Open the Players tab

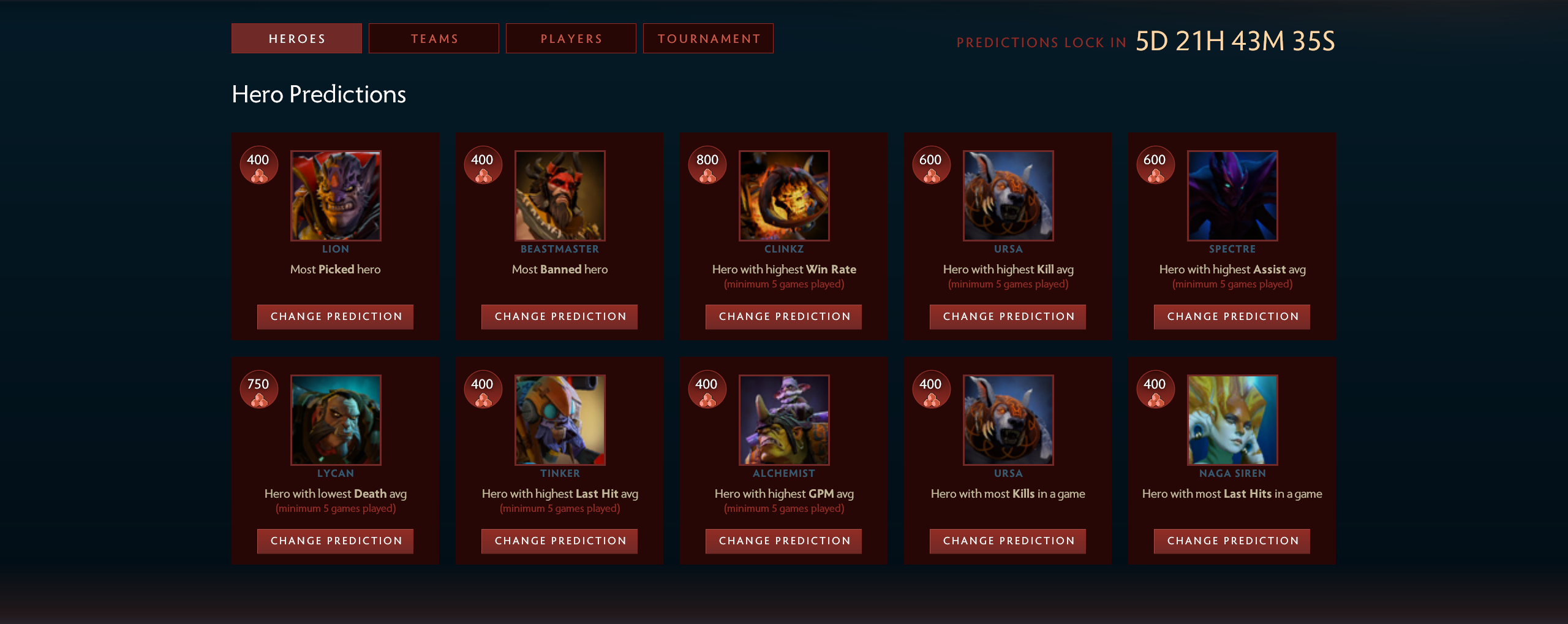(x=571, y=39)
